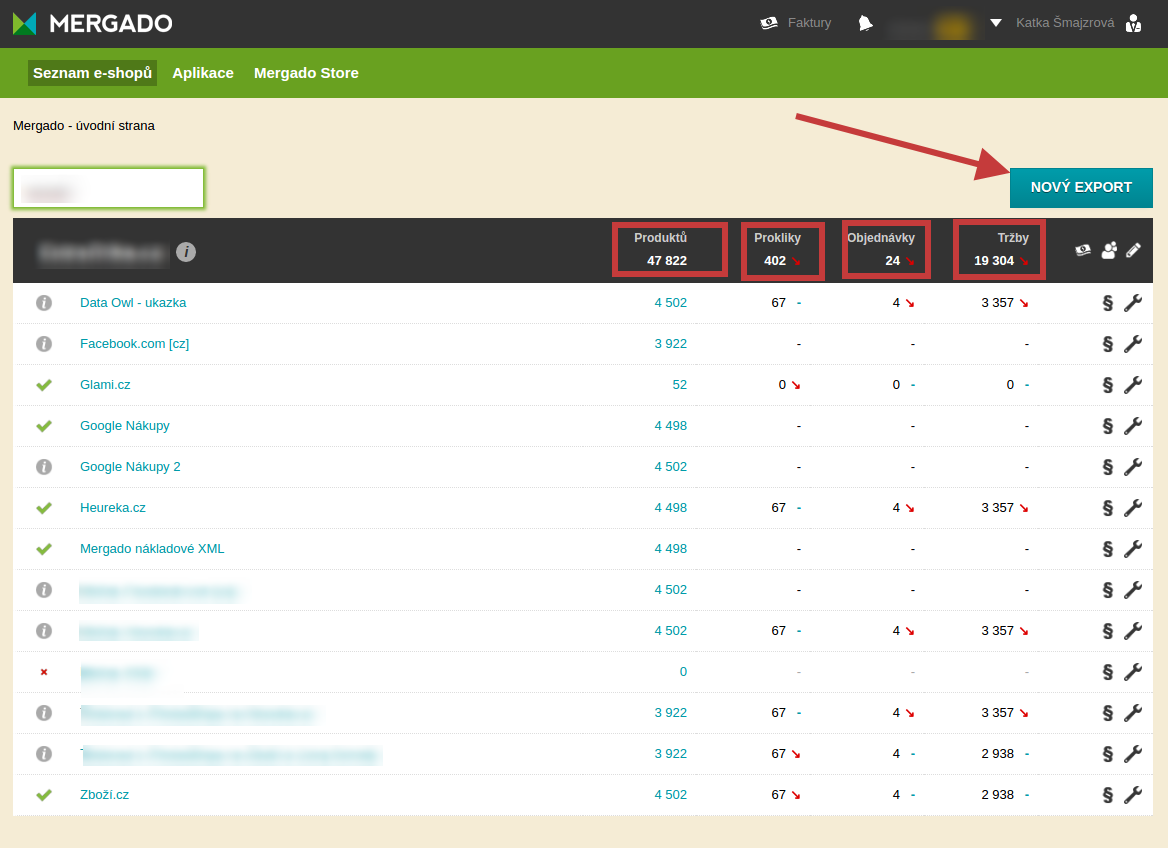The image size is (1168, 848).
Task: Click the 52 product count for Glami.cz
Action: (679, 385)
